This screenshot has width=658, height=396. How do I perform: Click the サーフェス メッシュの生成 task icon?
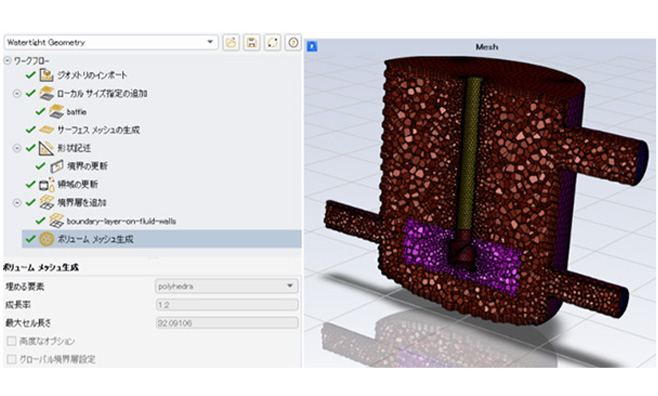pos(46,130)
